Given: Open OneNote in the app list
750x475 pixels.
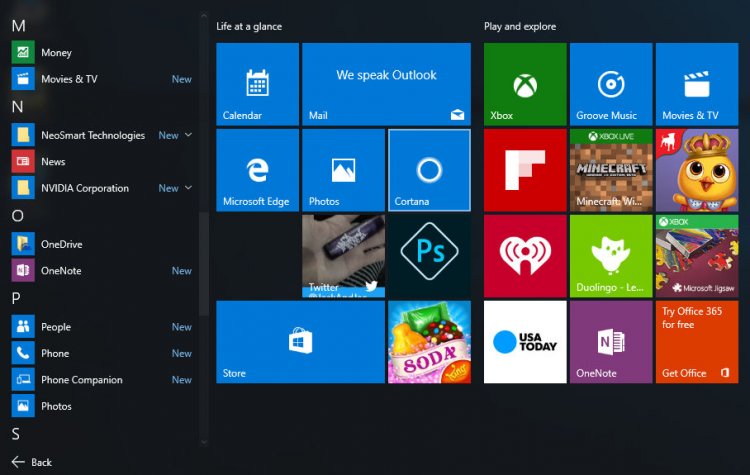Looking at the screenshot, I should [101, 271].
